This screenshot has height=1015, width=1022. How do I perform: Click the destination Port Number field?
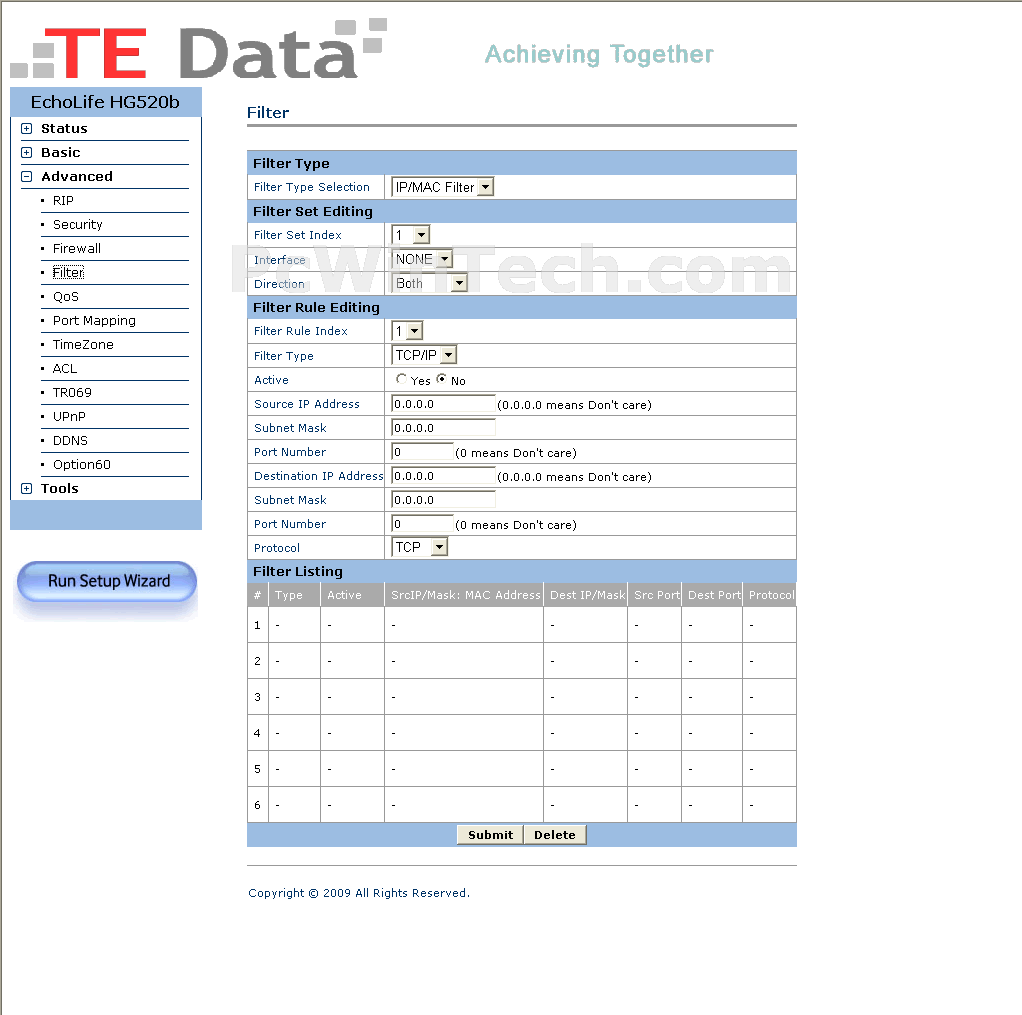(x=422, y=524)
